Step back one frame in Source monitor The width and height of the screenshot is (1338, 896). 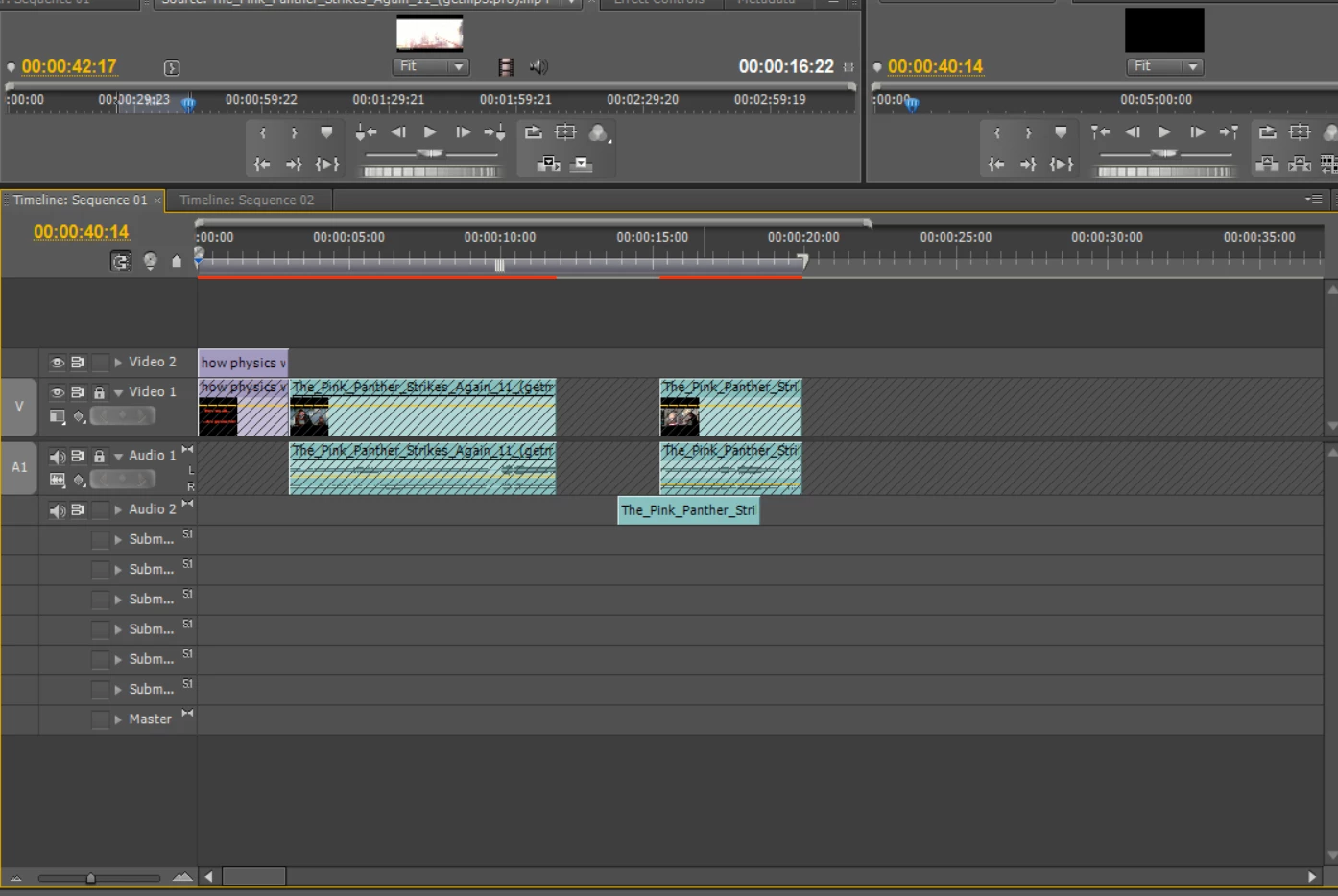[x=398, y=132]
